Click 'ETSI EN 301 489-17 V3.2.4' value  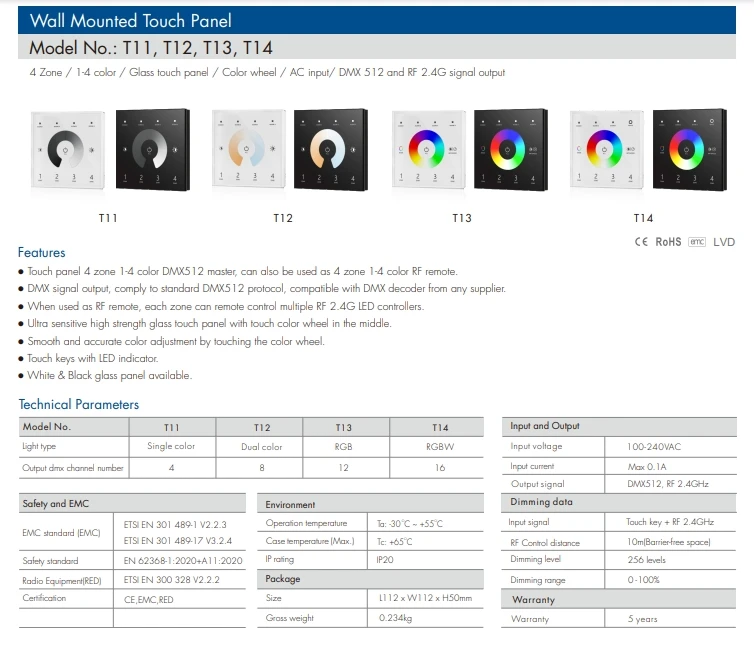[x=177, y=541]
